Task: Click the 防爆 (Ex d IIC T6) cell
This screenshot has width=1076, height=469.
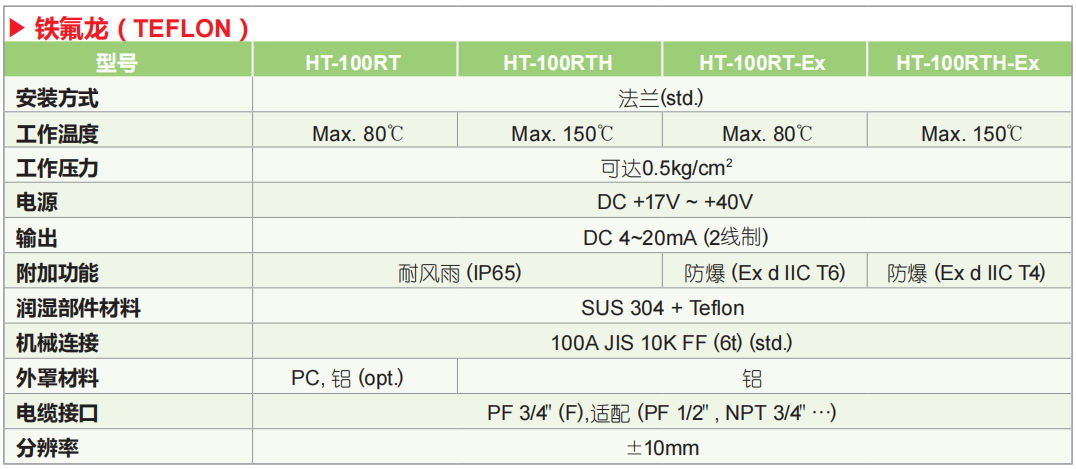Action: pyautogui.click(x=764, y=272)
